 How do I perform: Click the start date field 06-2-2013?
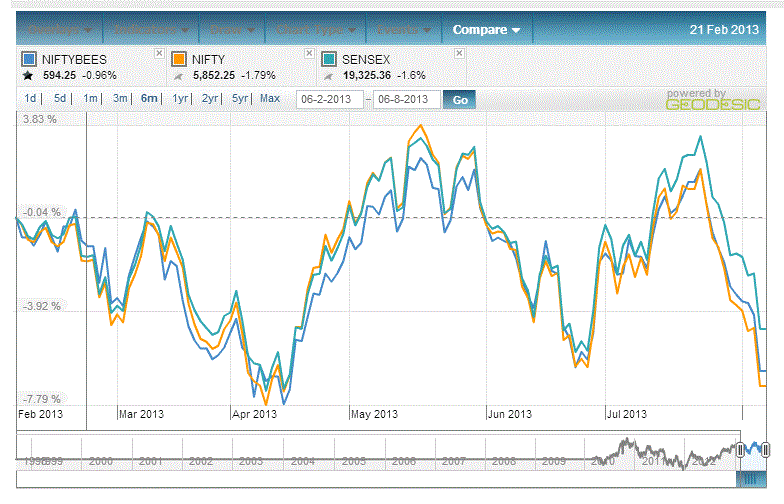coord(330,100)
